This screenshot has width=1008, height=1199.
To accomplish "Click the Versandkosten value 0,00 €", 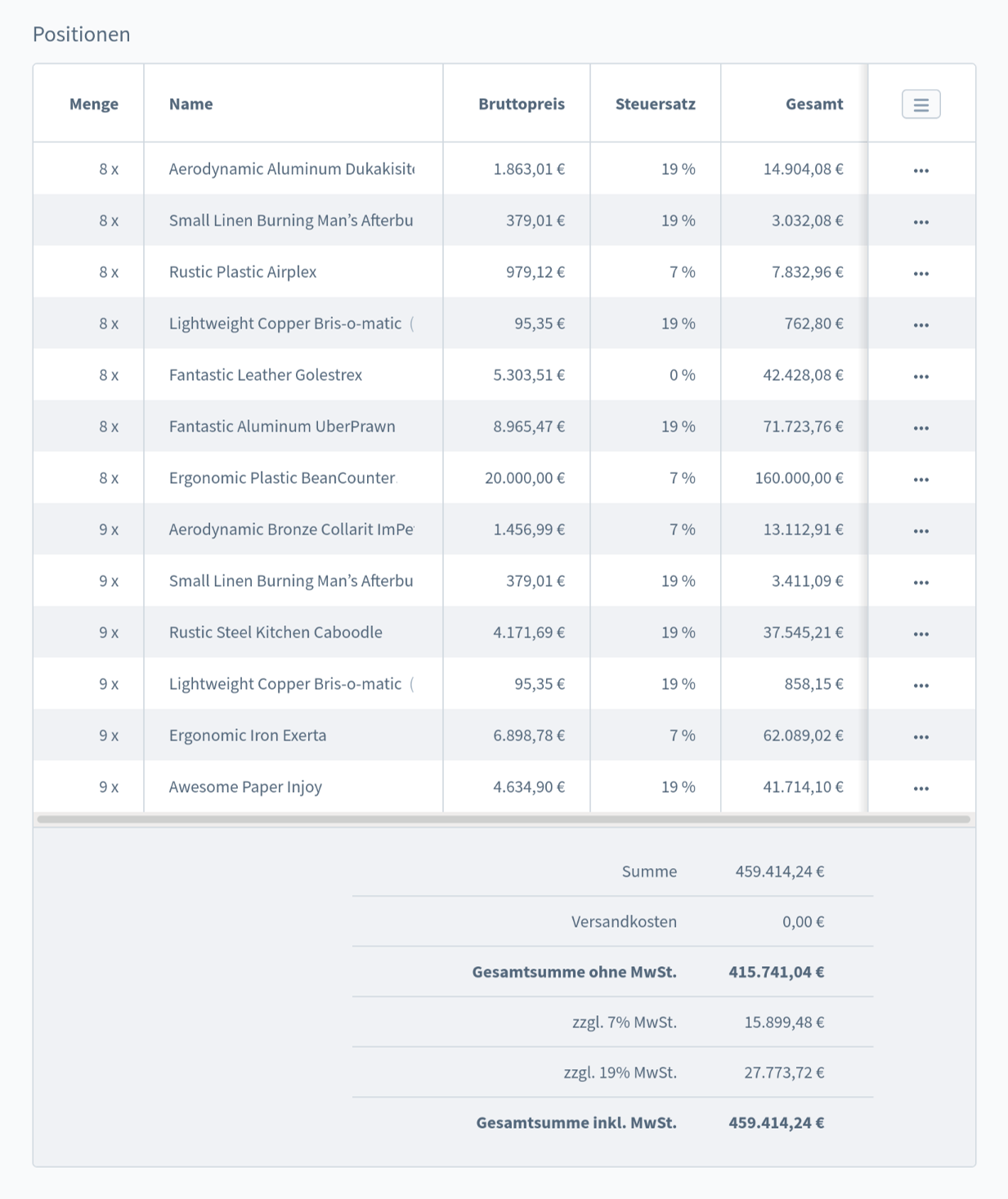I will pyautogui.click(x=803, y=922).
